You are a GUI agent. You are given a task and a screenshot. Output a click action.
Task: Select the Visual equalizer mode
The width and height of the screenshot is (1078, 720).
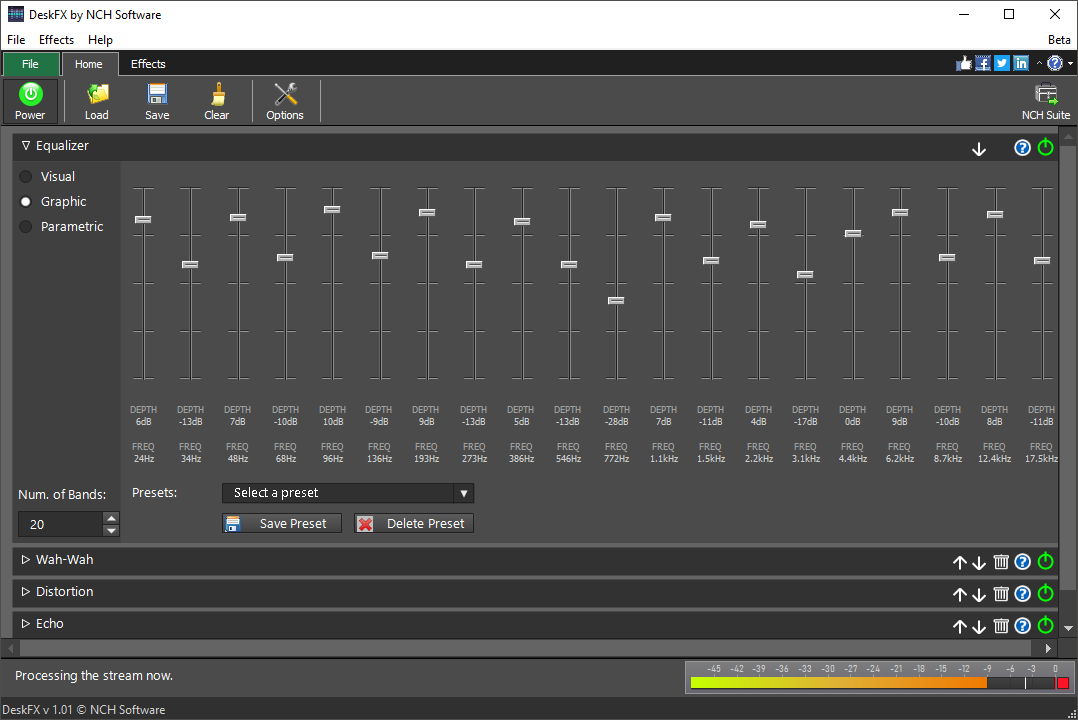tap(24, 176)
